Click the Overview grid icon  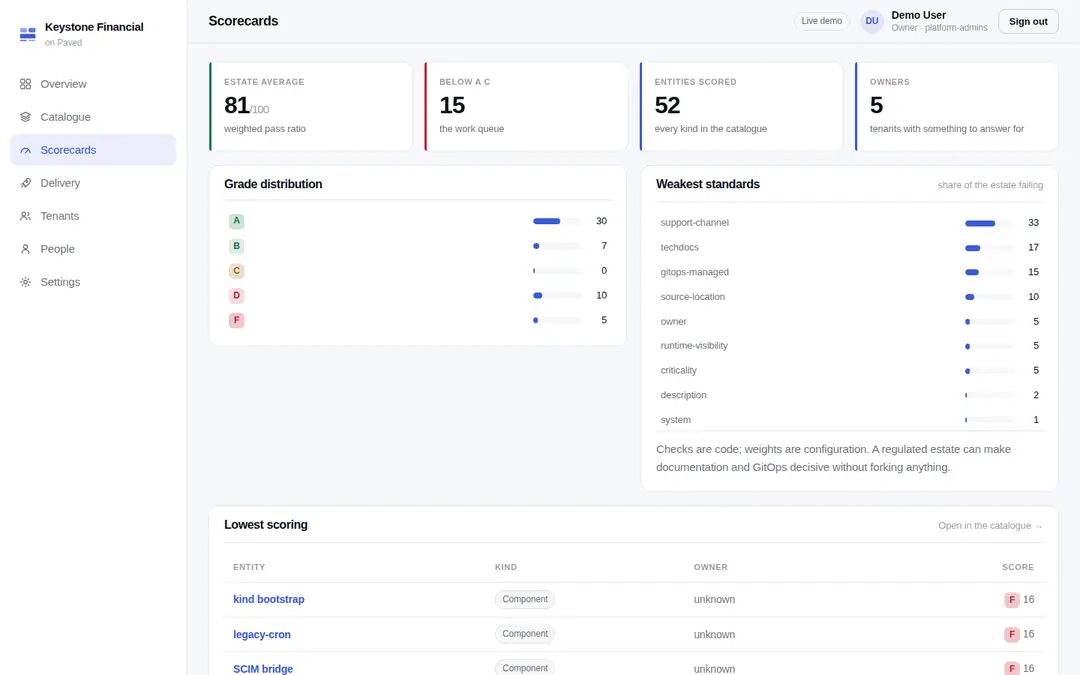coord(25,84)
